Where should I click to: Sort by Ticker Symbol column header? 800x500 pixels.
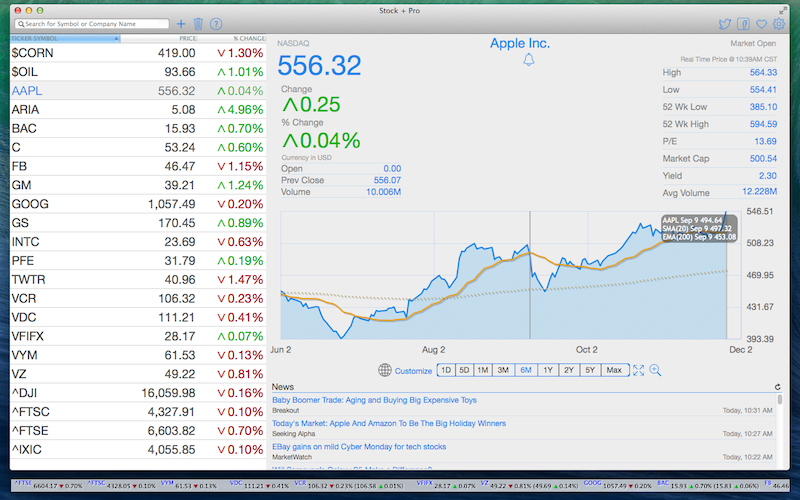tap(65, 38)
